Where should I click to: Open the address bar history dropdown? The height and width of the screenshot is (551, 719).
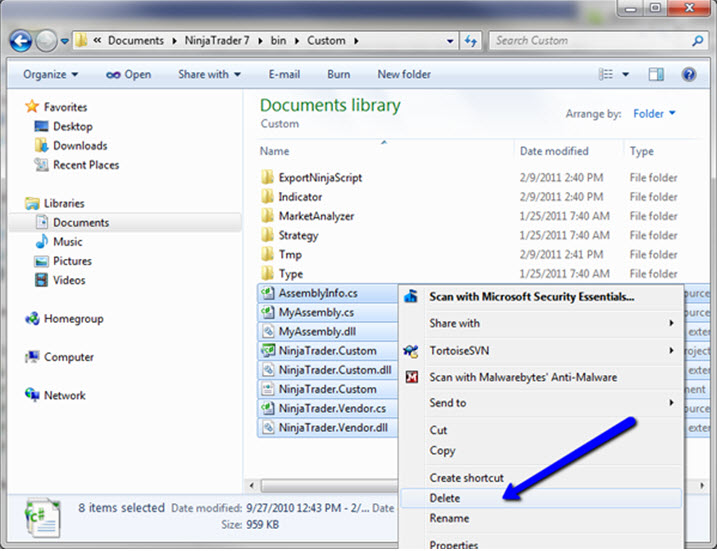[450, 41]
